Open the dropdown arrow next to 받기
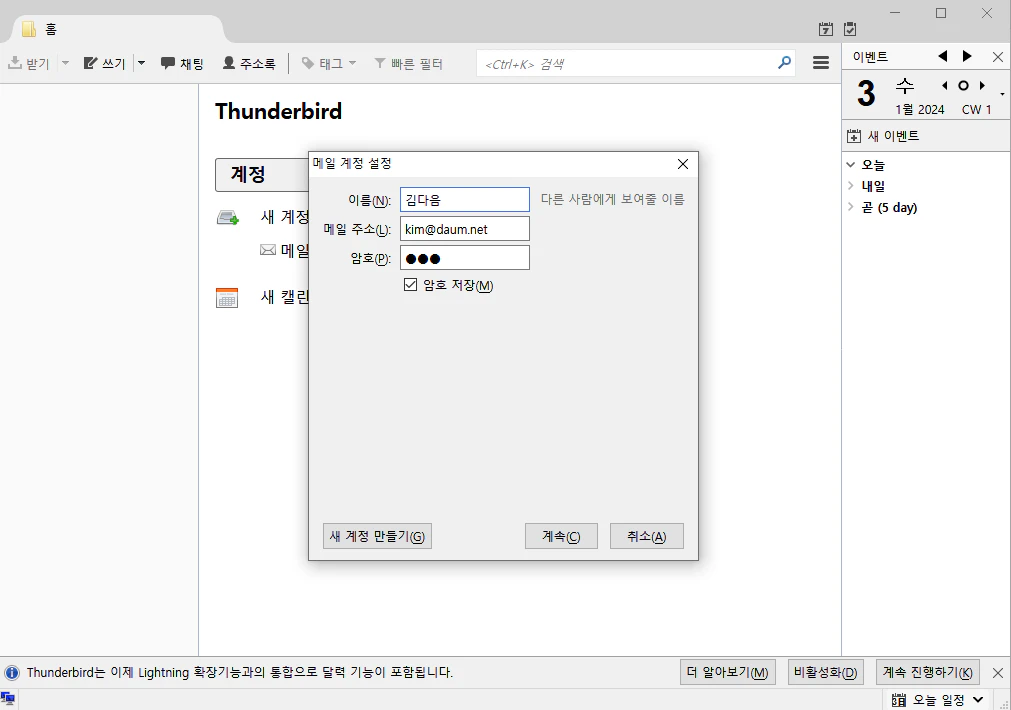This screenshot has width=1011, height=710. (65, 63)
